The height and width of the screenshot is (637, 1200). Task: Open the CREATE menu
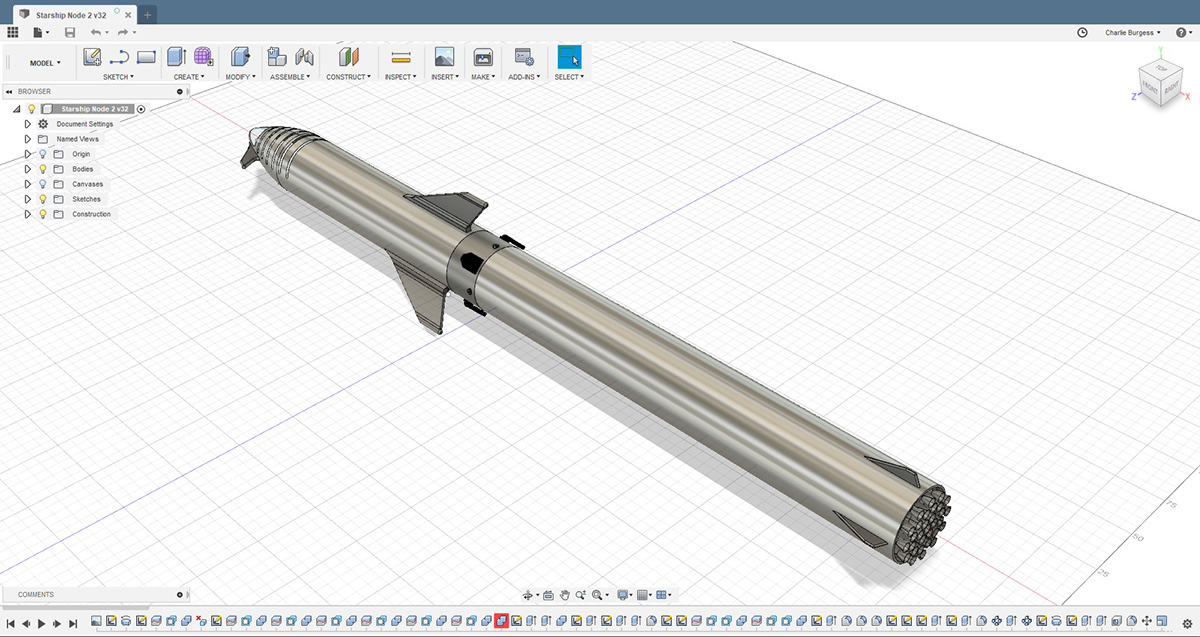coord(189,77)
